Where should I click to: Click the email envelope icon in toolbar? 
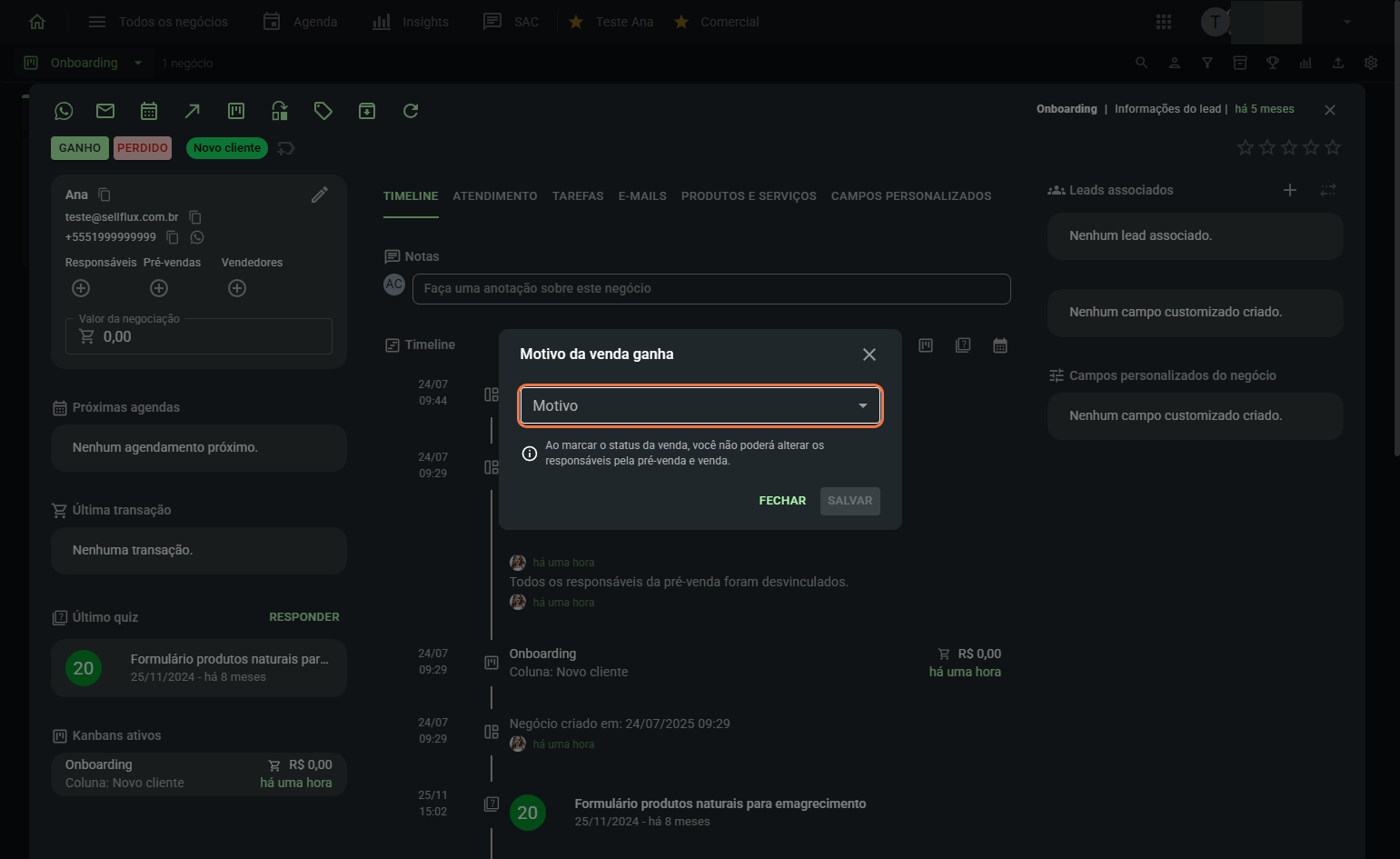coord(105,111)
